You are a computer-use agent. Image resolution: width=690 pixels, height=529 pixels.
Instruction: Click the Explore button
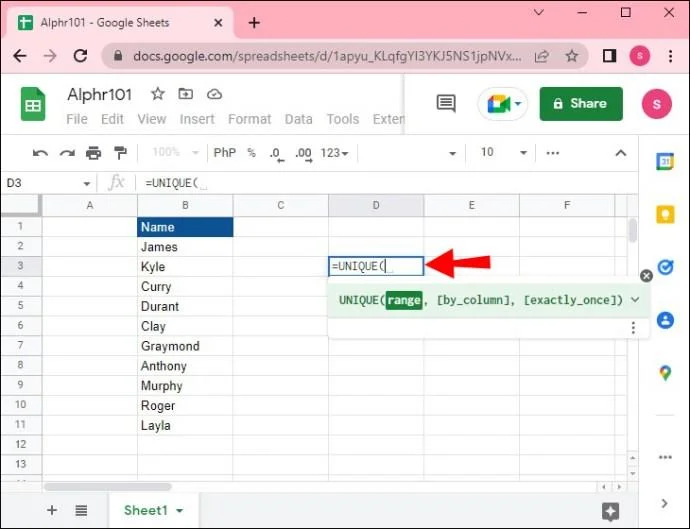(610, 511)
